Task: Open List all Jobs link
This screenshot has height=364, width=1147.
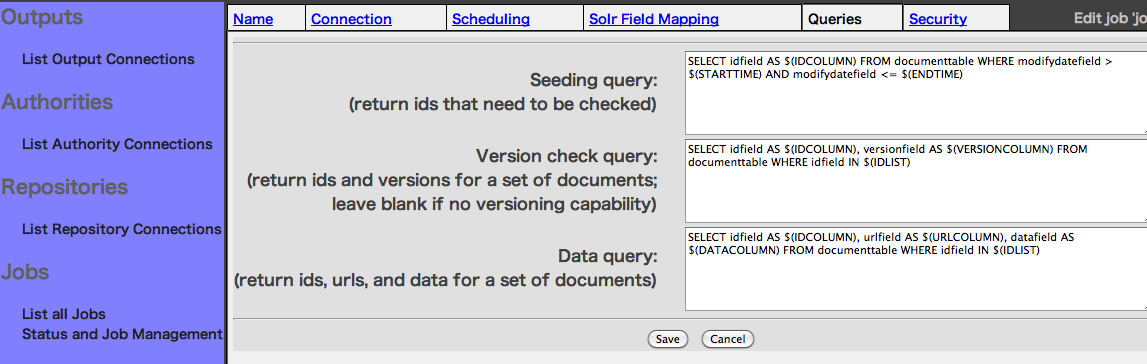Action: point(64,314)
